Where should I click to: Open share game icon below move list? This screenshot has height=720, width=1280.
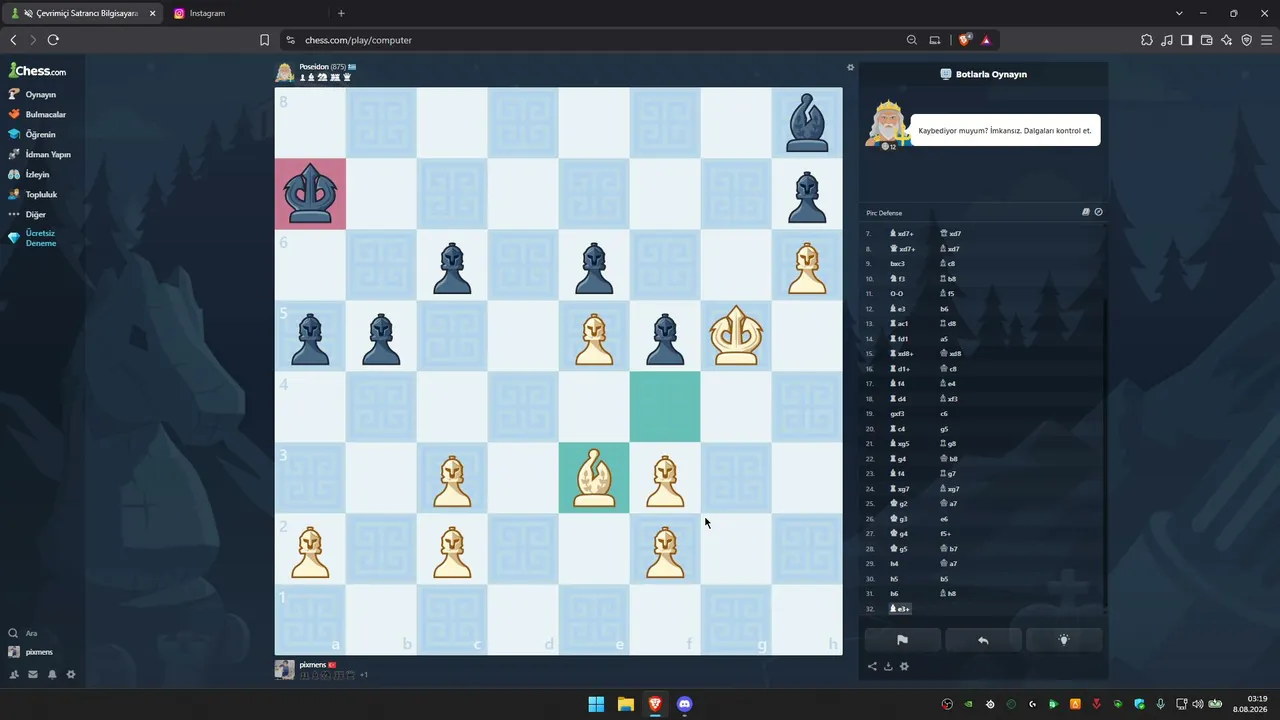coord(872,667)
